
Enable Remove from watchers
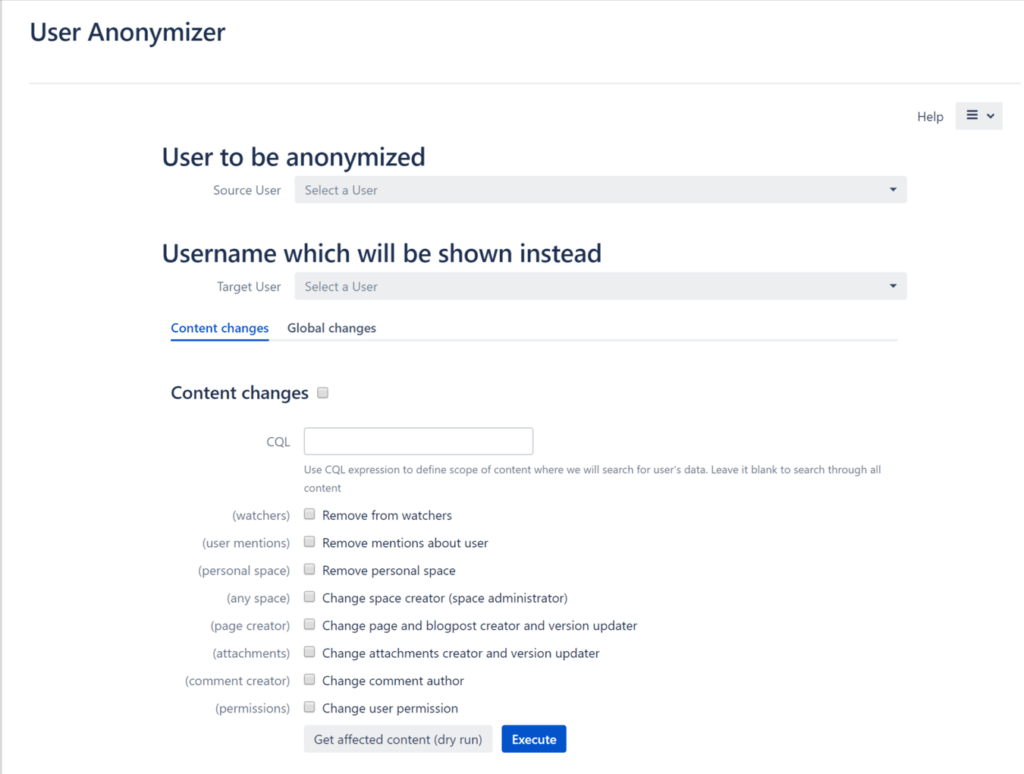click(310, 514)
